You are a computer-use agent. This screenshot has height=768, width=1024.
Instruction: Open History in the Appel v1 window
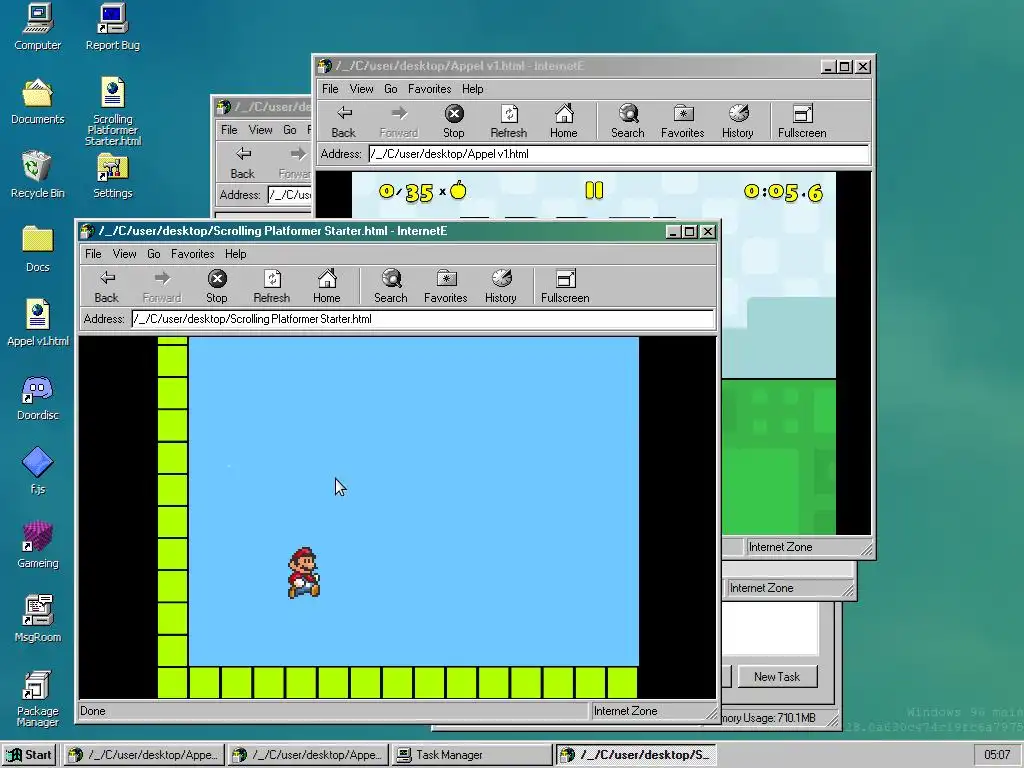[738, 121]
